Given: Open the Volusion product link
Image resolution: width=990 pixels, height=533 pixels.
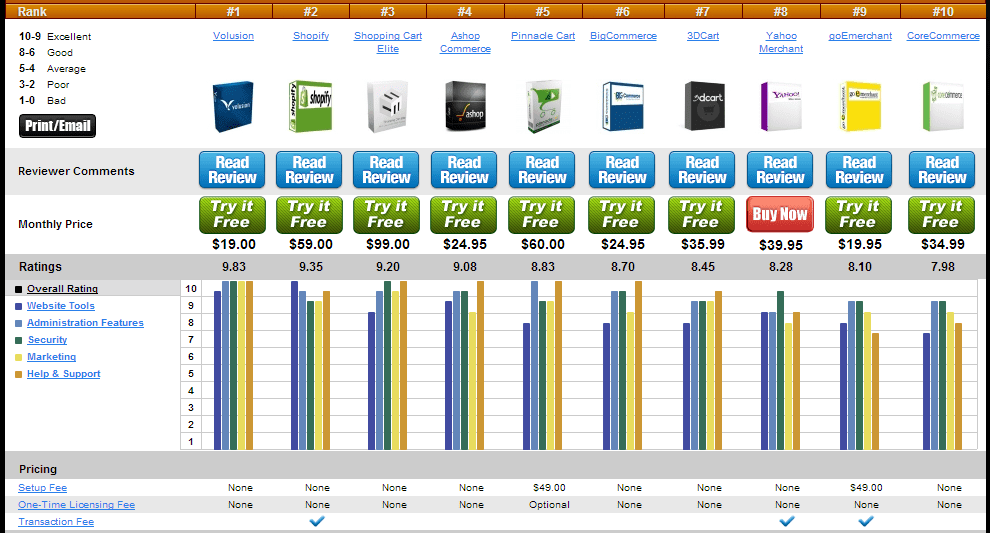Looking at the screenshot, I should tap(233, 36).
